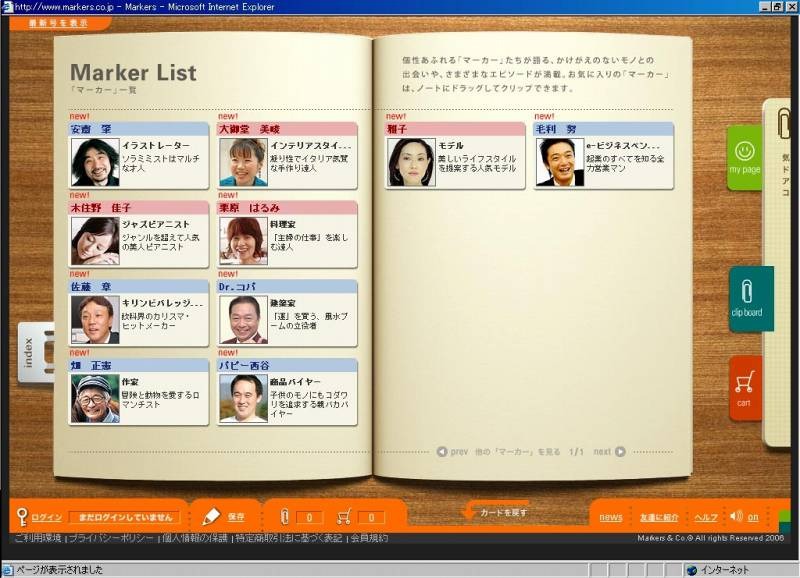
Task: Click e-ビジネスペン job title text
Action: tap(623, 145)
